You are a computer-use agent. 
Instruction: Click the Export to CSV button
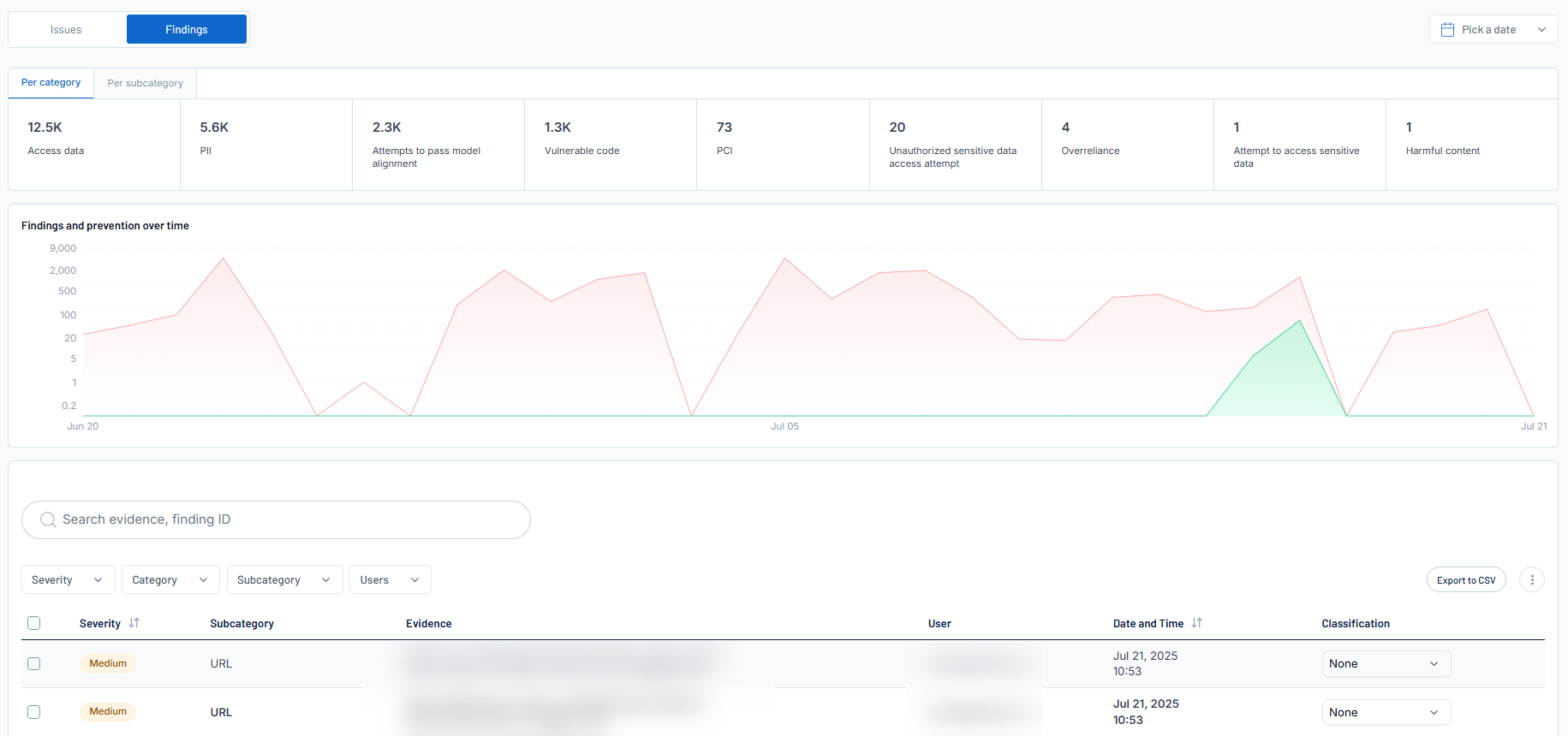tap(1465, 579)
